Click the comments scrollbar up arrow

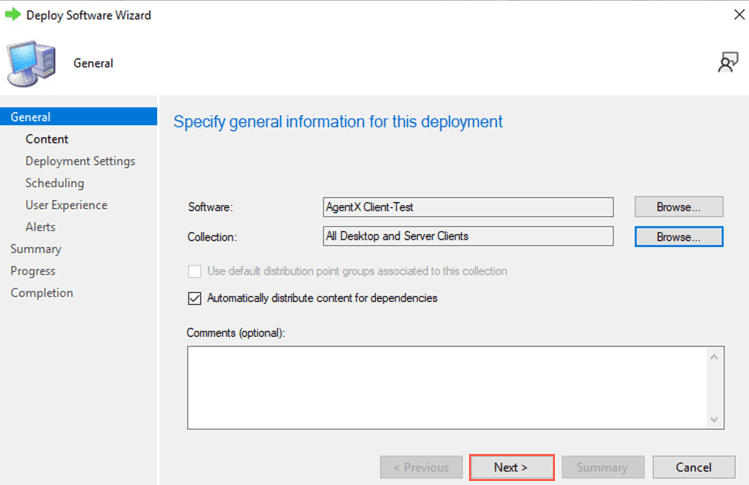714,356
